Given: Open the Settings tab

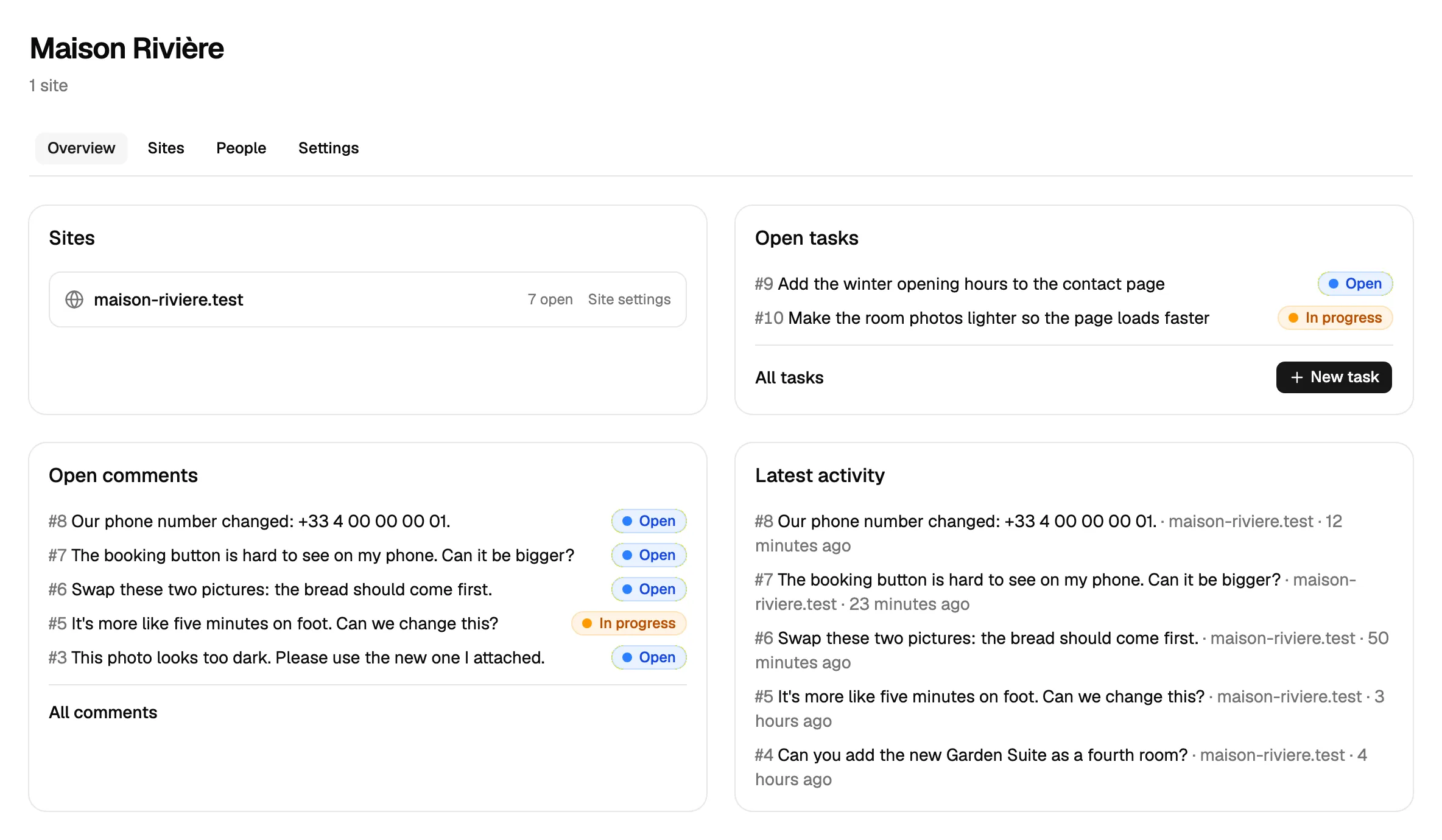Looking at the screenshot, I should (x=328, y=148).
